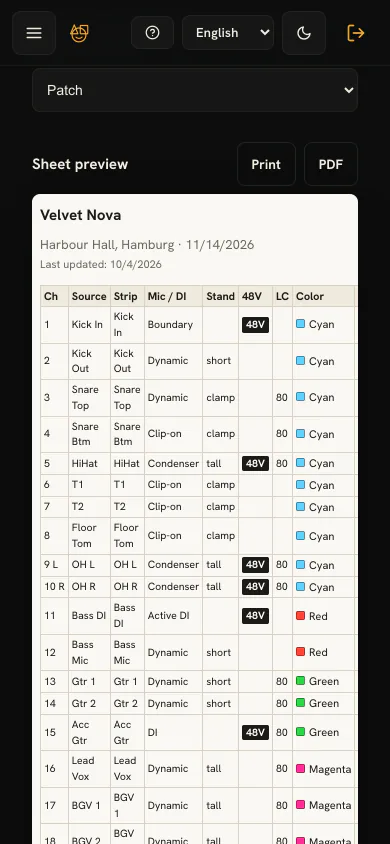Click channel 9 L cell
The height and width of the screenshot is (844, 390).
click(x=54, y=565)
